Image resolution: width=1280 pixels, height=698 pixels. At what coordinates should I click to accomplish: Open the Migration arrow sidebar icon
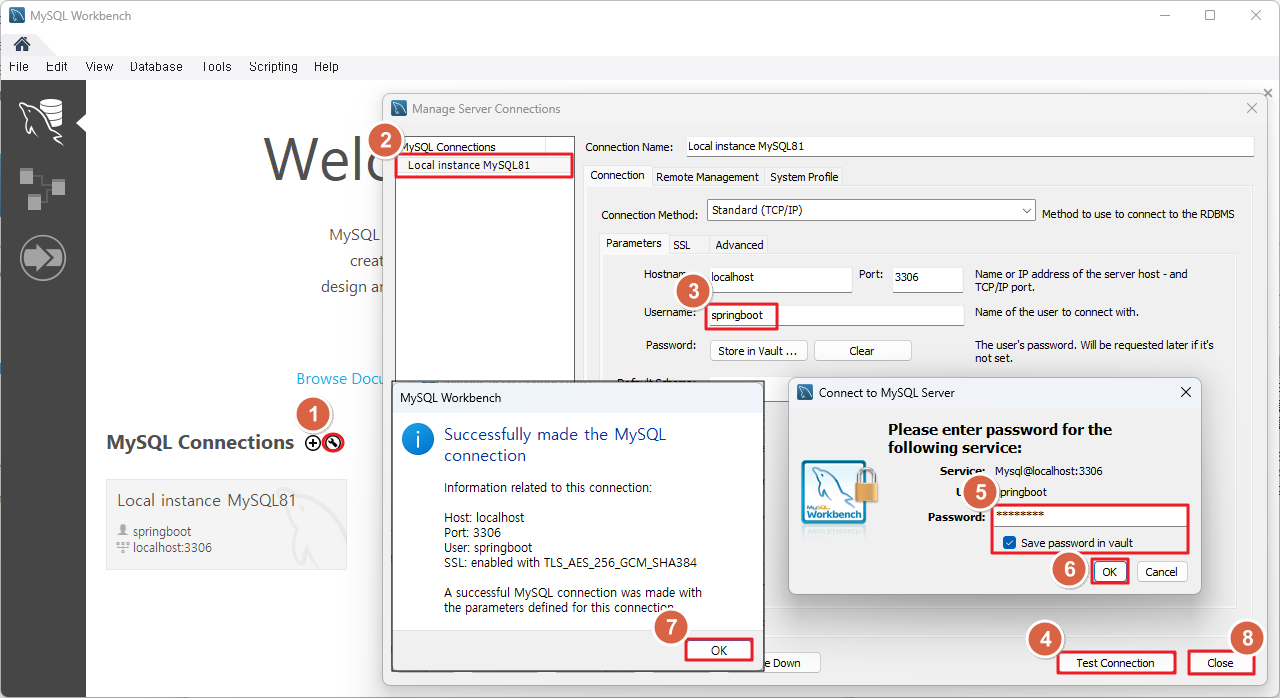coord(42,259)
